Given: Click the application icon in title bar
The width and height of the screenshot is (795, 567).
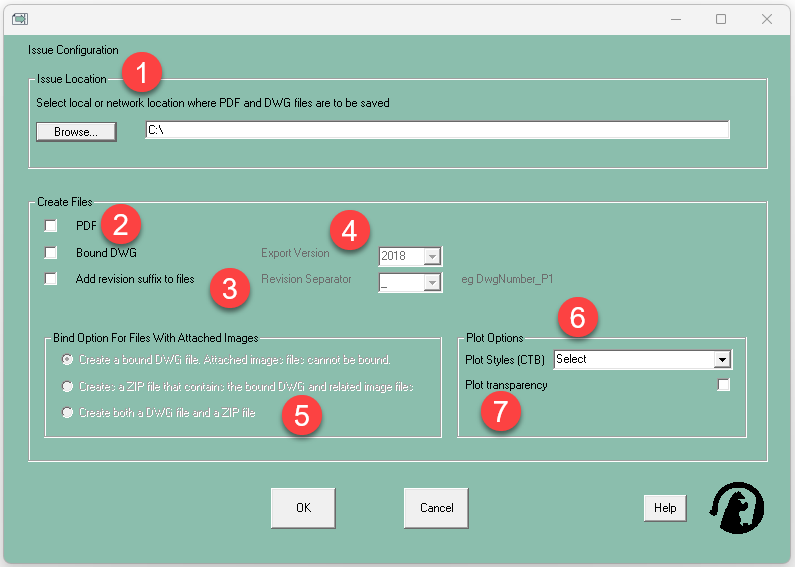Looking at the screenshot, I should [19, 19].
